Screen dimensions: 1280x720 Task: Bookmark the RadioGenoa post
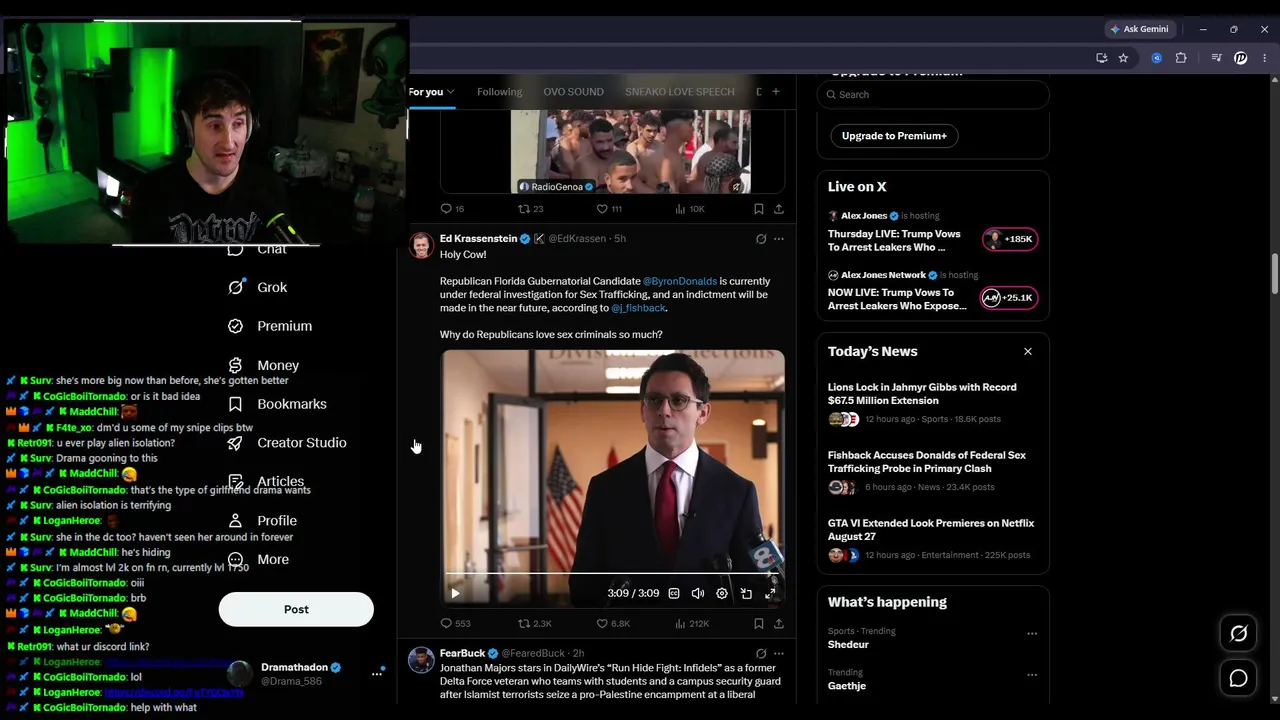pyautogui.click(x=758, y=209)
